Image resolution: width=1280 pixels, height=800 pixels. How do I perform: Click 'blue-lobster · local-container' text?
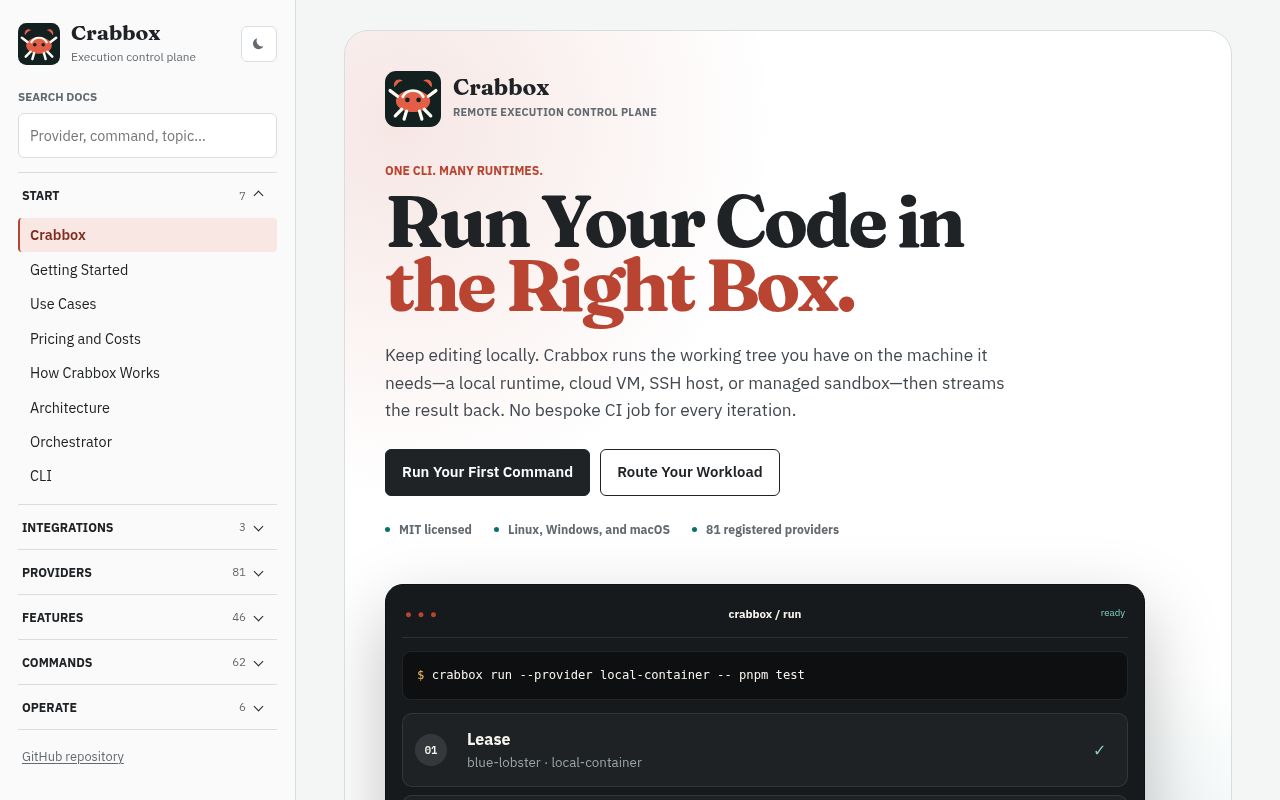coord(554,762)
